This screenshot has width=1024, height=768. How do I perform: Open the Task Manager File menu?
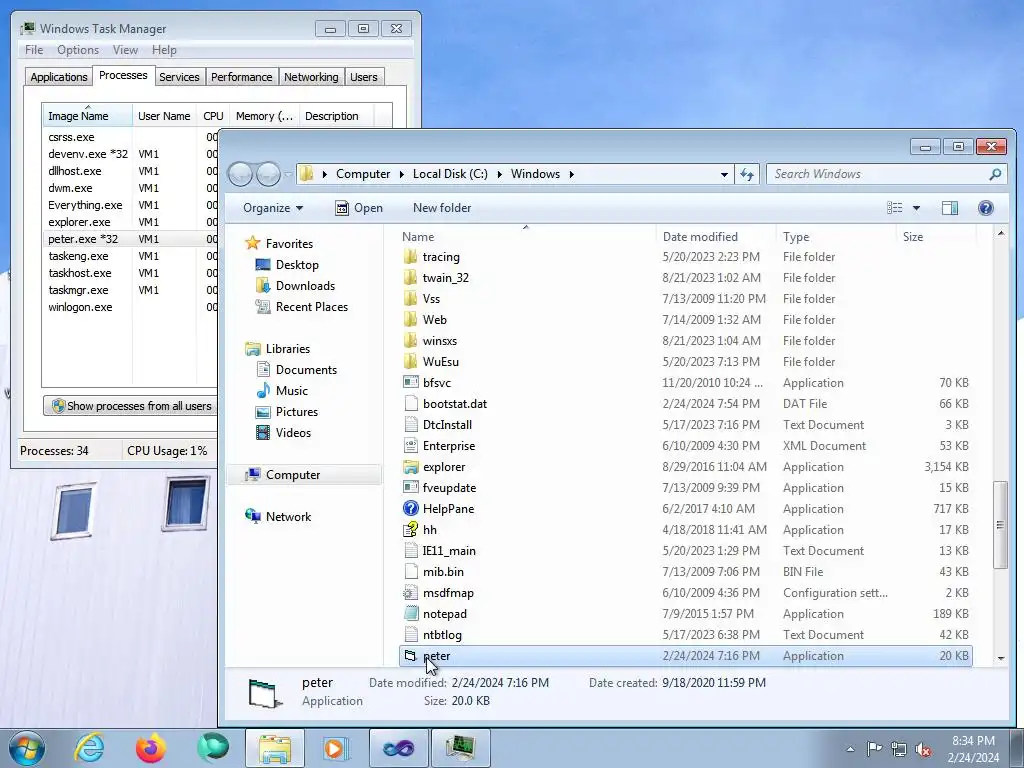coord(34,50)
